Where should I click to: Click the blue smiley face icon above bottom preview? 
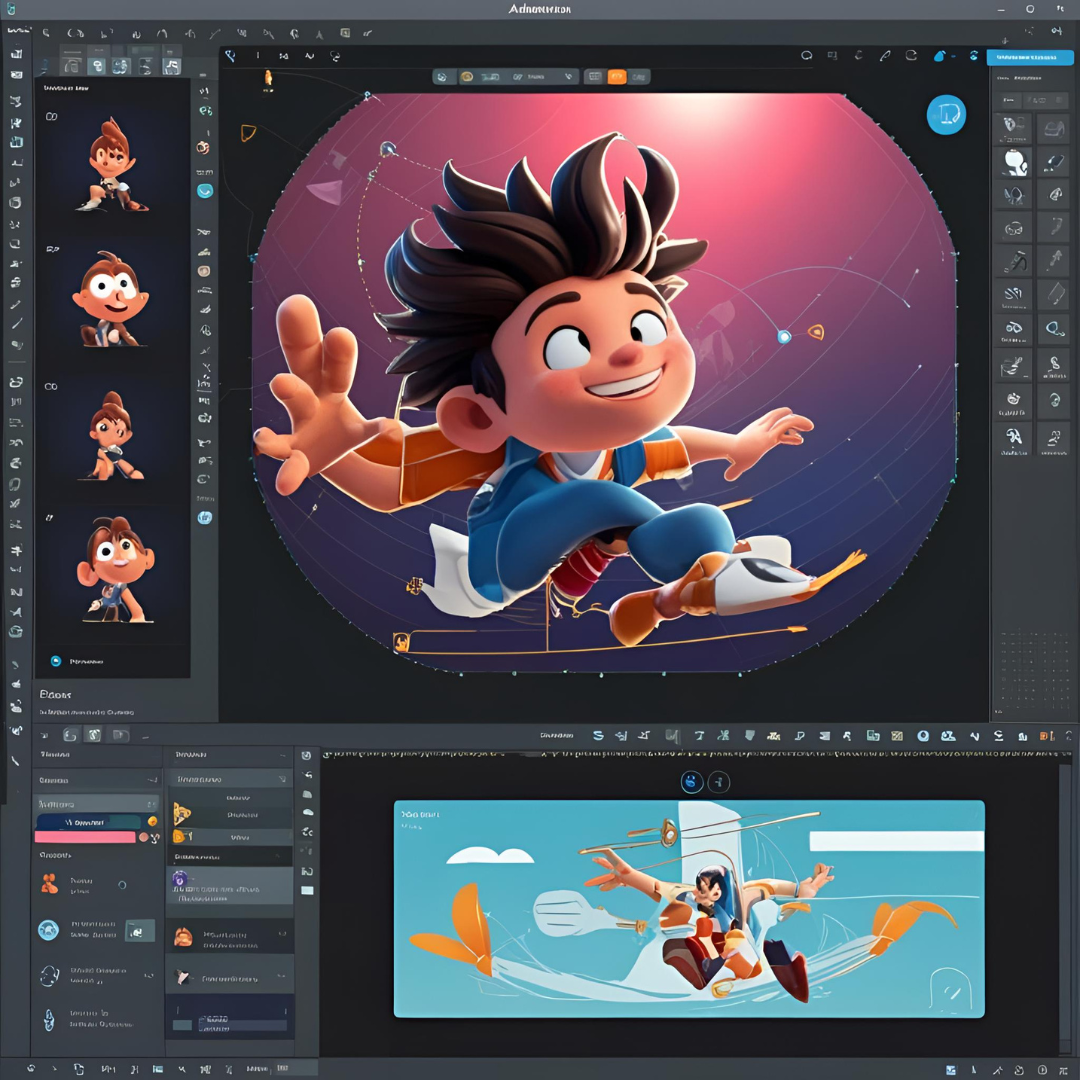691,781
